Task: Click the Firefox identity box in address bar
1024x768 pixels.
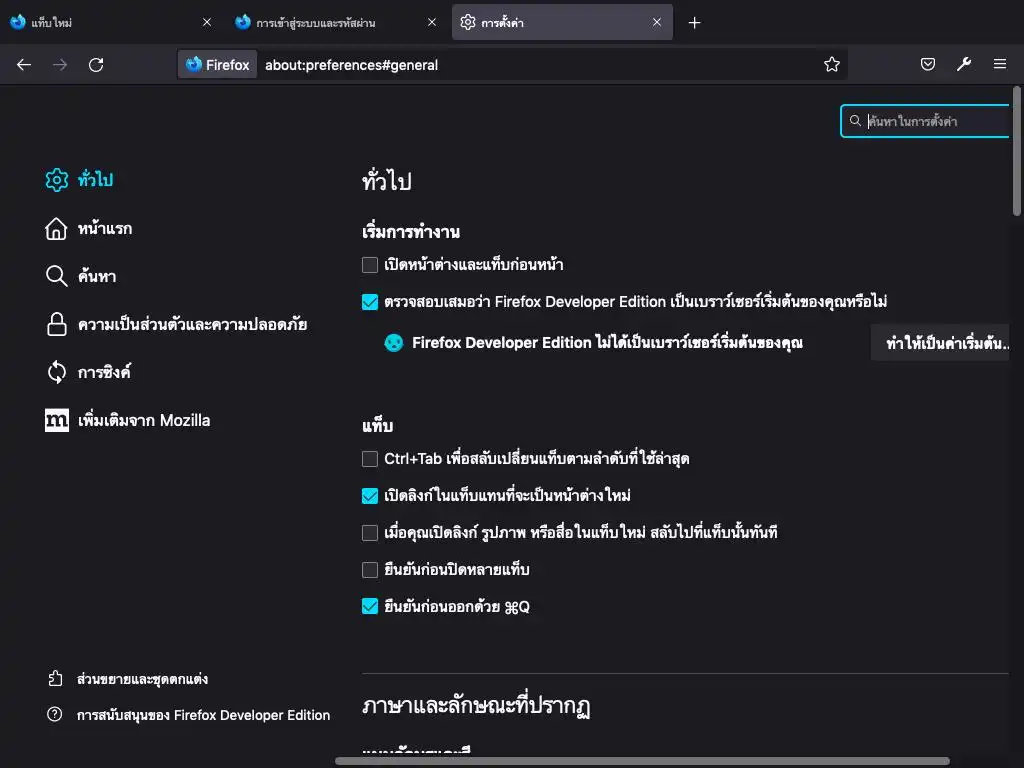Action: (x=217, y=65)
